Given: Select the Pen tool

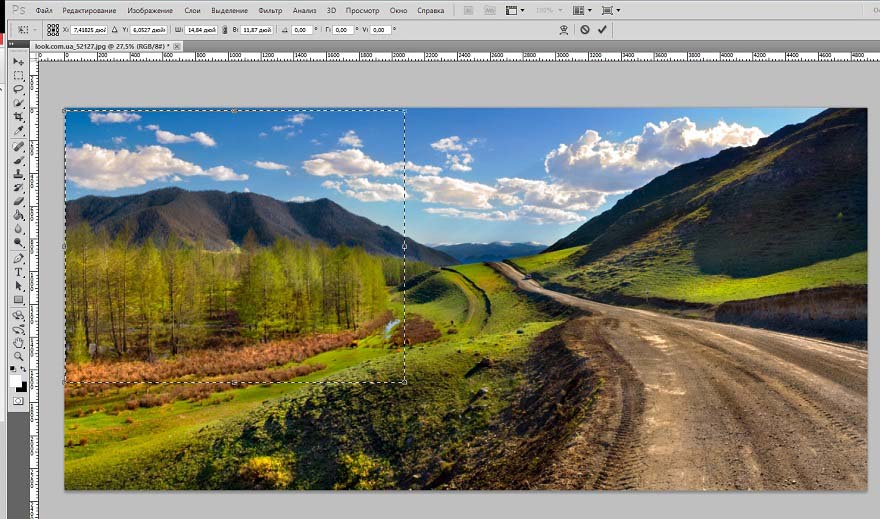Looking at the screenshot, I should [19, 259].
